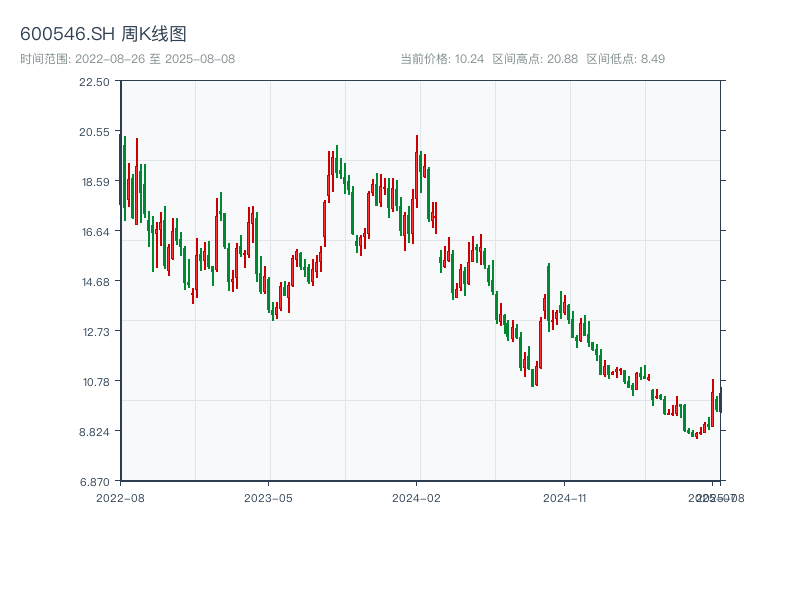The image size is (800, 600).
Task: Click x-axis label 2023-05
Action: (268, 498)
